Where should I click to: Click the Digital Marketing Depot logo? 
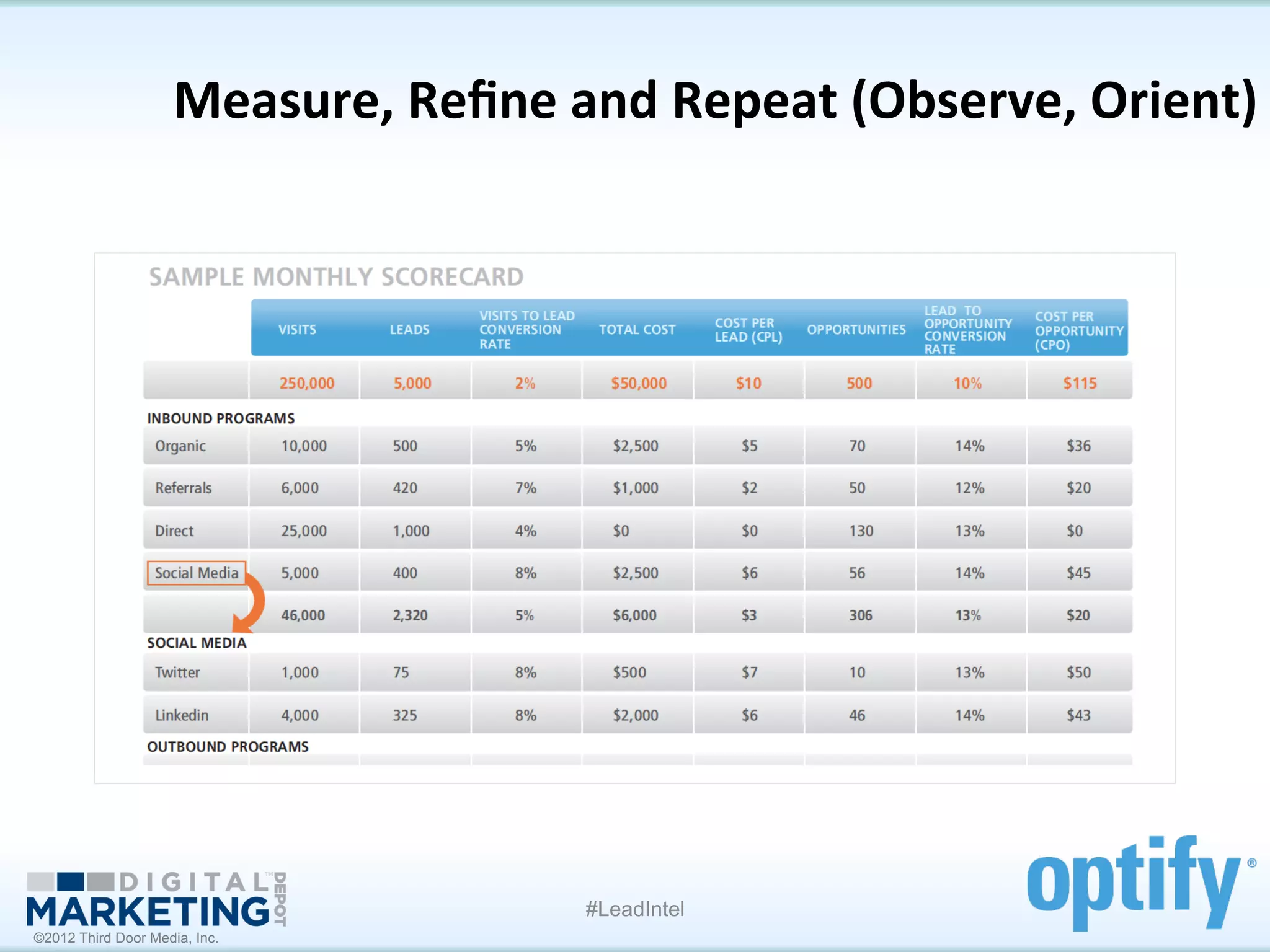pyautogui.click(x=156, y=899)
